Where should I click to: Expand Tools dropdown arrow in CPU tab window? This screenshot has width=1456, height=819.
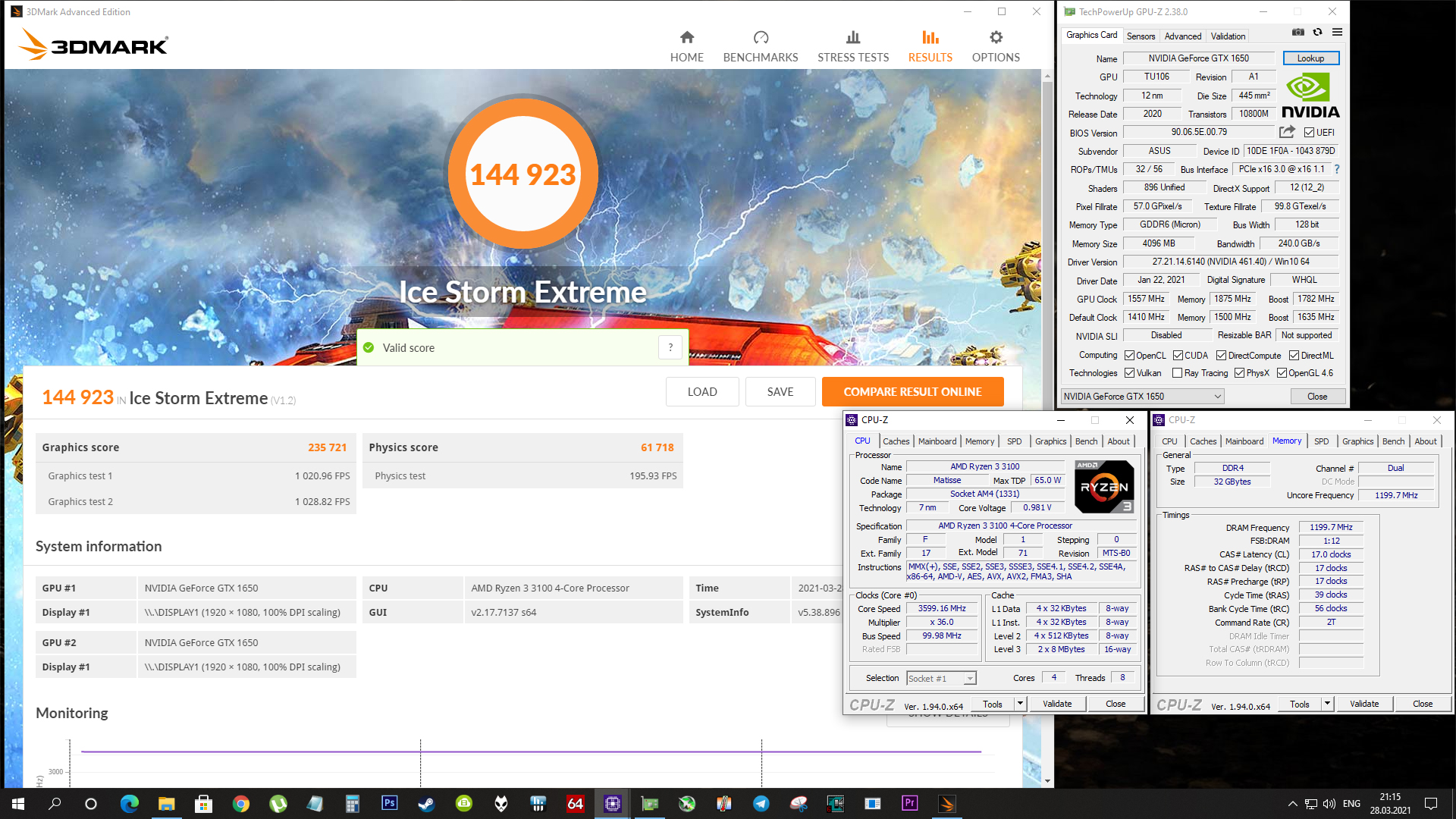pyautogui.click(x=1020, y=703)
